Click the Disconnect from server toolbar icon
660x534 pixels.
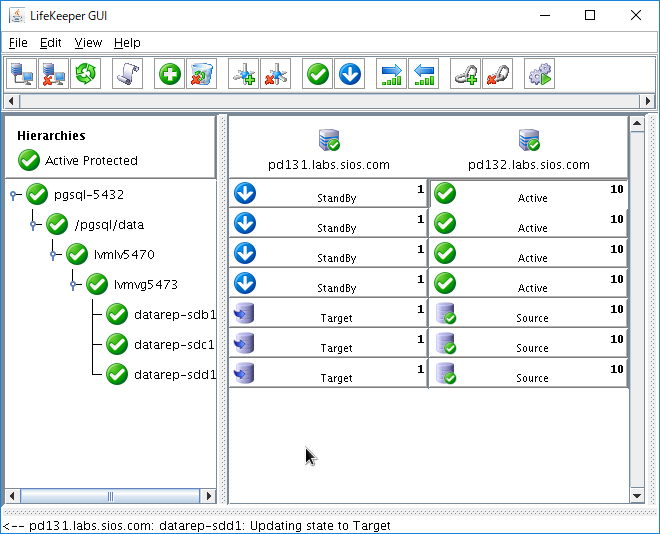(53, 74)
